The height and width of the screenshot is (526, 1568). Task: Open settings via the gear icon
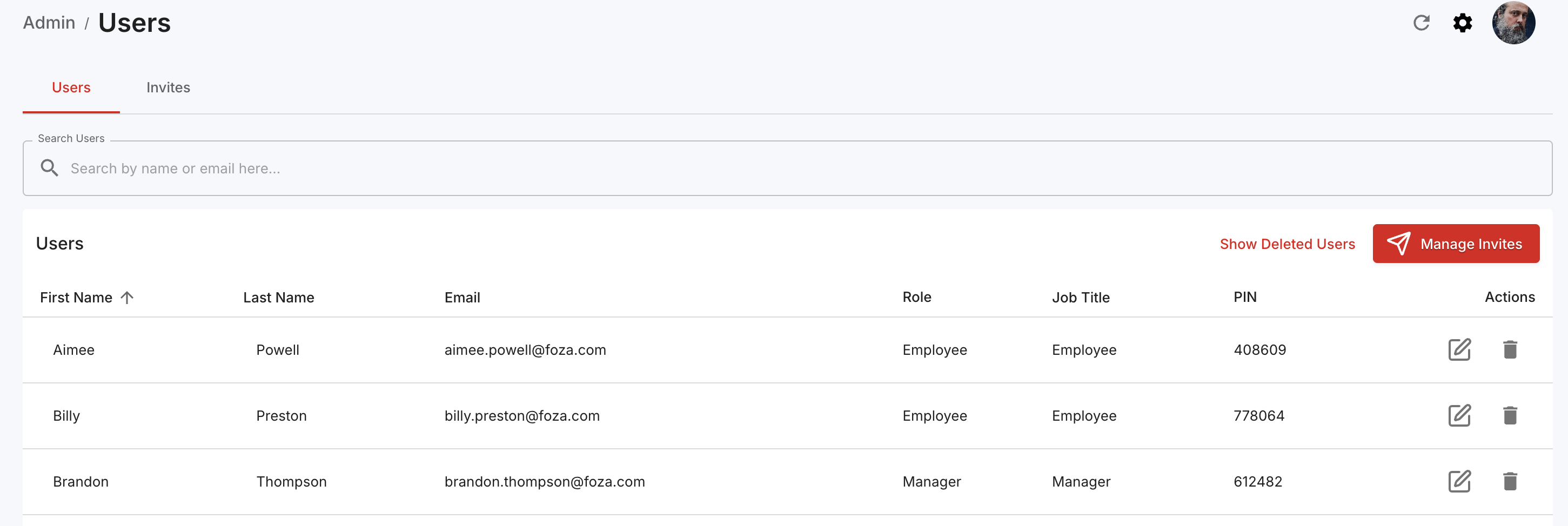click(x=1462, y=23)
